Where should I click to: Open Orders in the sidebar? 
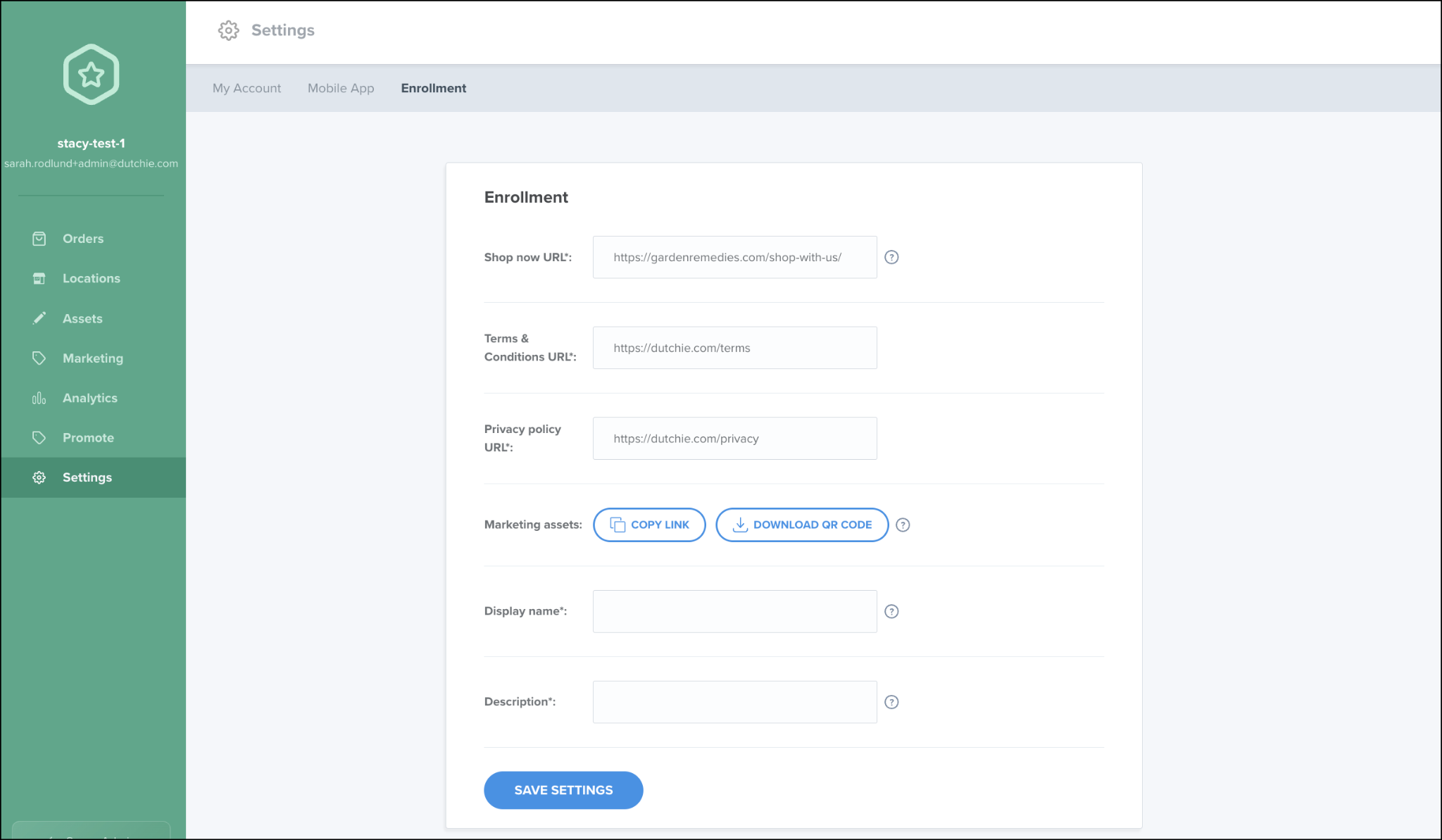pyautogui.click(x=83, y=239)
